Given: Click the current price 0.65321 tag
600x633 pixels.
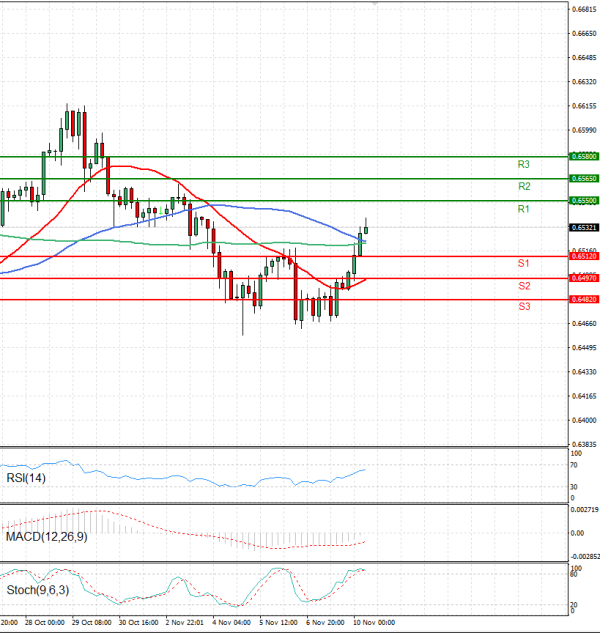Looking at the screenshot, I should [x=583, y=228].
